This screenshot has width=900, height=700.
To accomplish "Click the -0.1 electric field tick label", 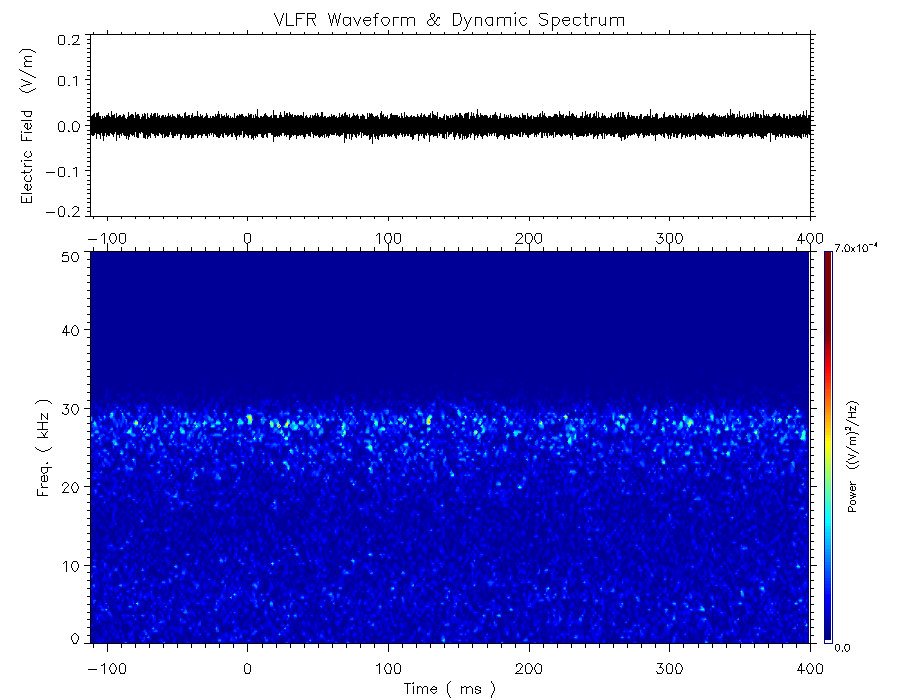I will tap(66, 172).
